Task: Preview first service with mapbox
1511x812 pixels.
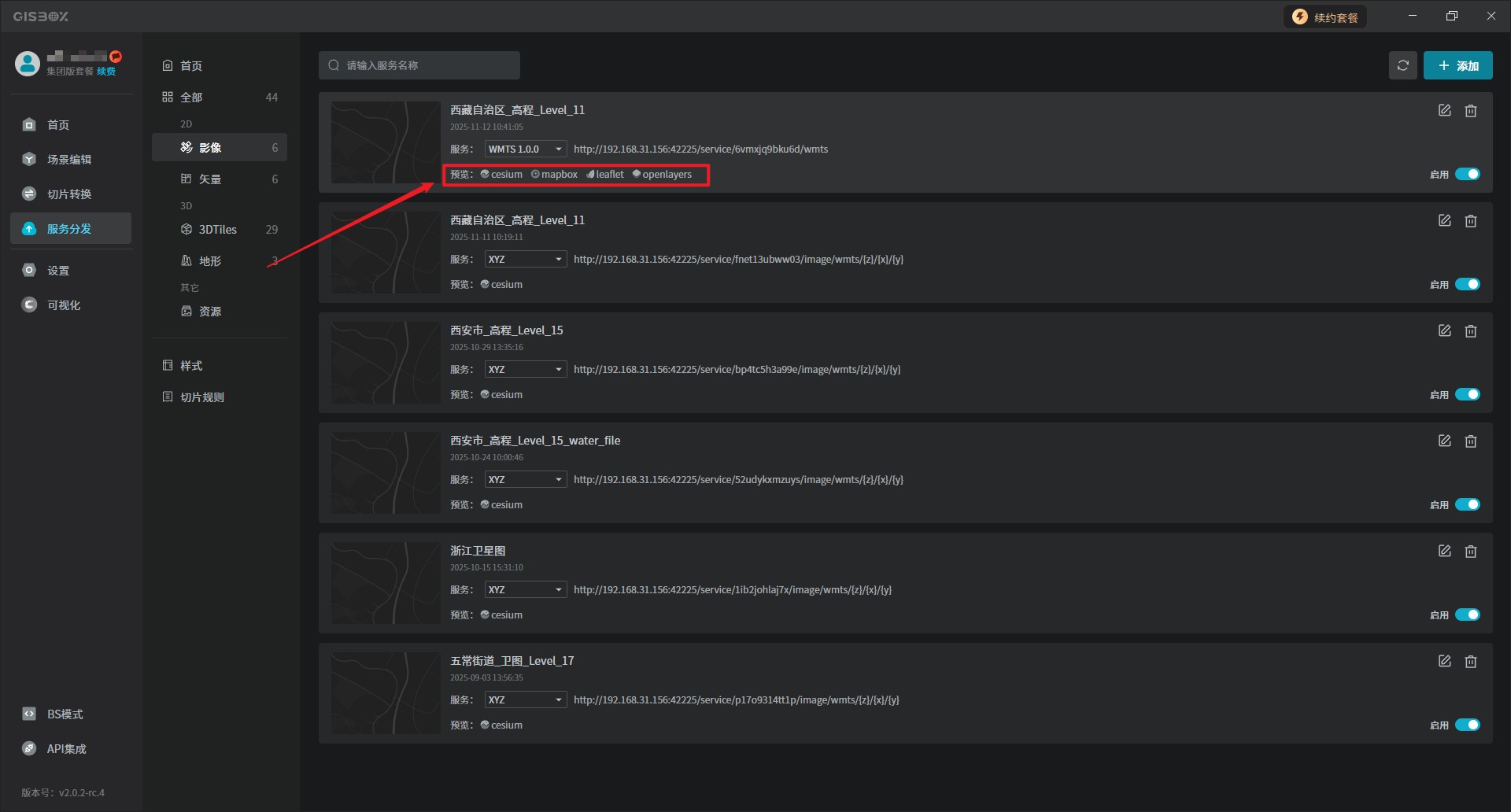Action: coord(554,175)
